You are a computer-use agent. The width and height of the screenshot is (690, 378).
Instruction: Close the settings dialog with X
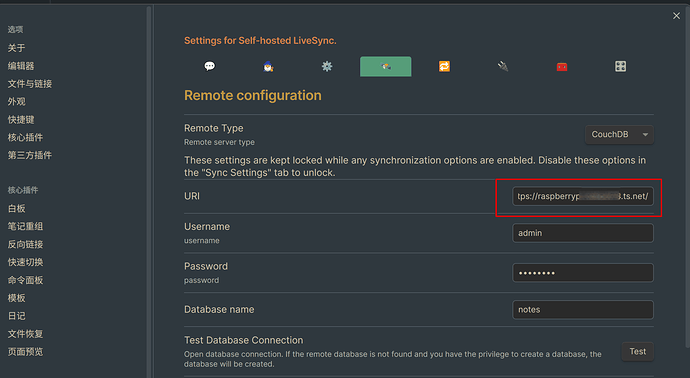click(x=676, y=16)
